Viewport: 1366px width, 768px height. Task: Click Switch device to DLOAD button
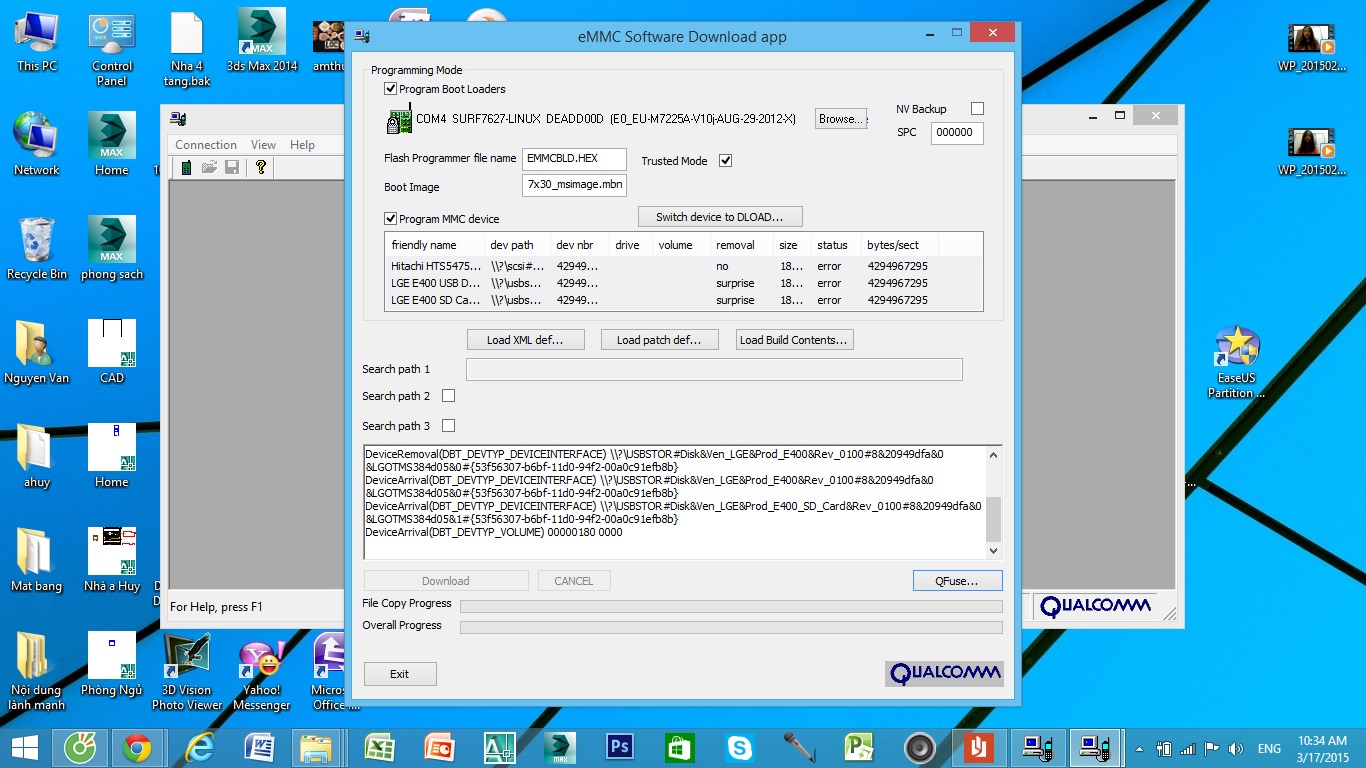pyautogui.click(x=720, y=217)
